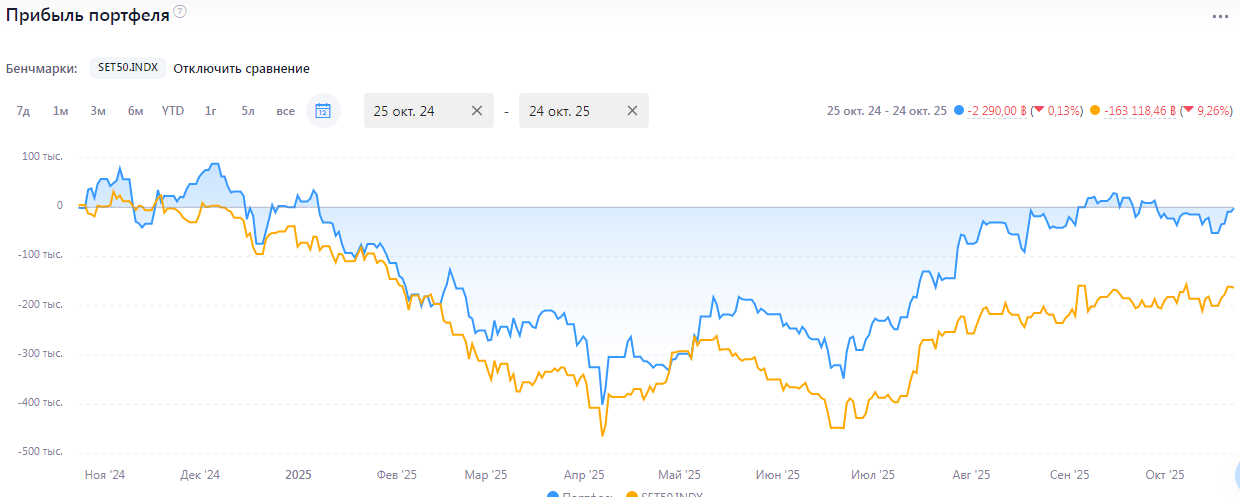Open the calendar date picker icon

click(x=323, y=111)
